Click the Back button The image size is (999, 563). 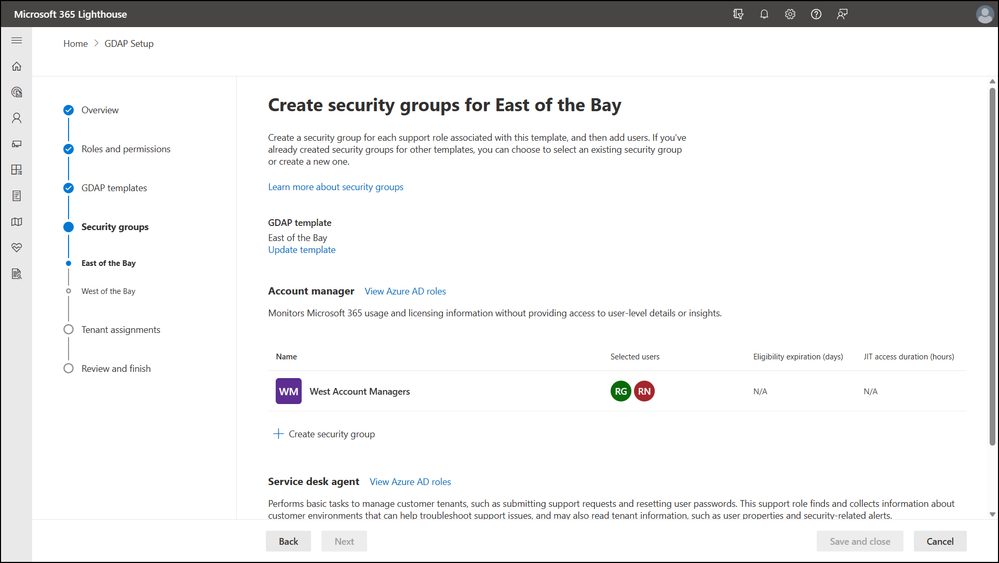(288, 541)
